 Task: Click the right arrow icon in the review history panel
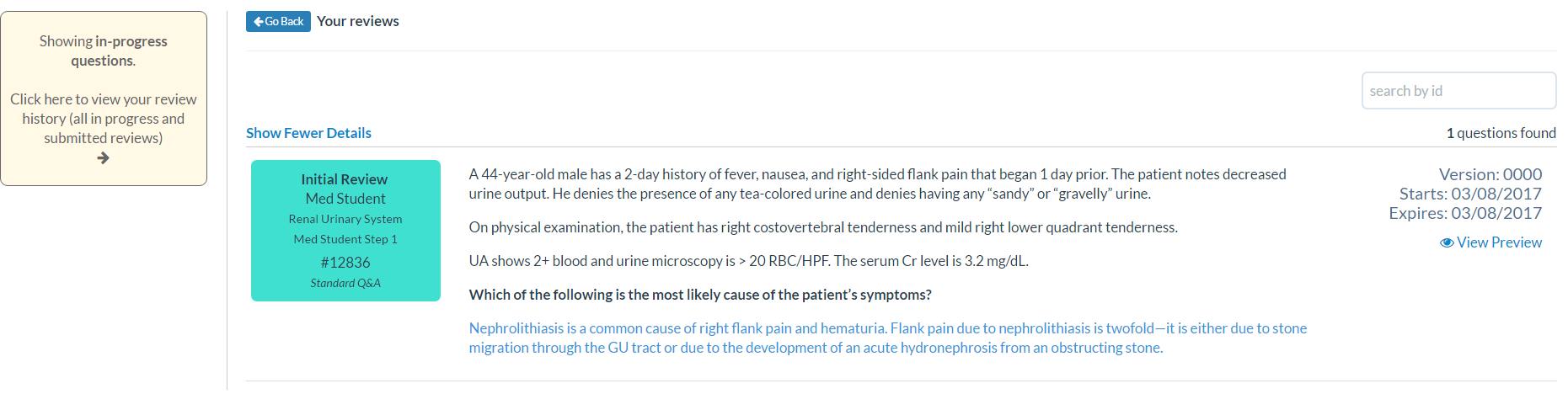click(103, 158)
